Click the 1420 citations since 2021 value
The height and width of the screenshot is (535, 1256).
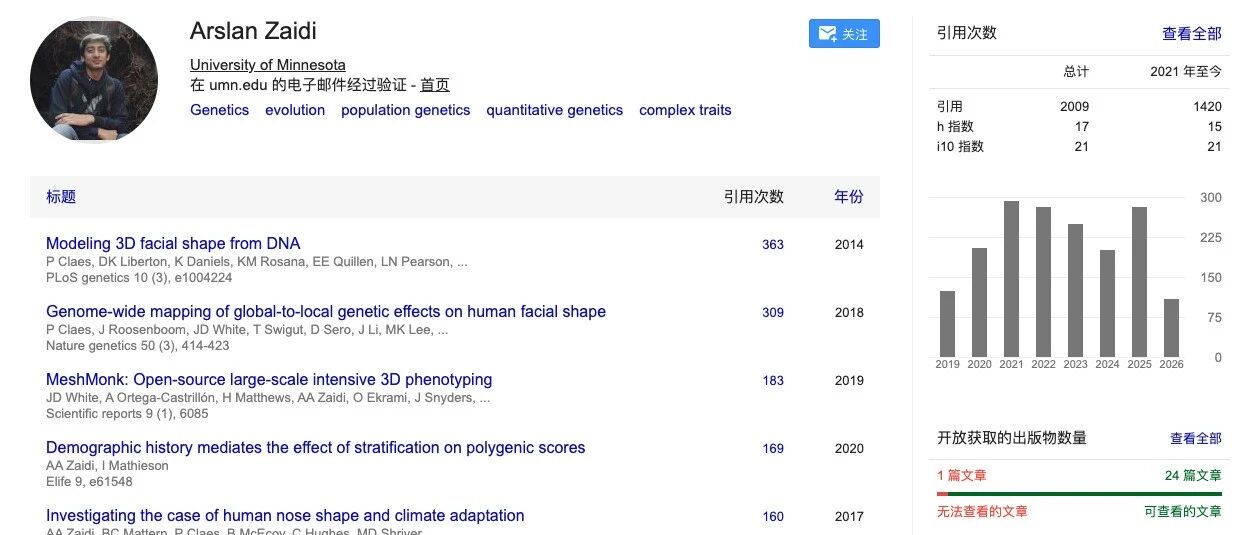(1207, 106)
